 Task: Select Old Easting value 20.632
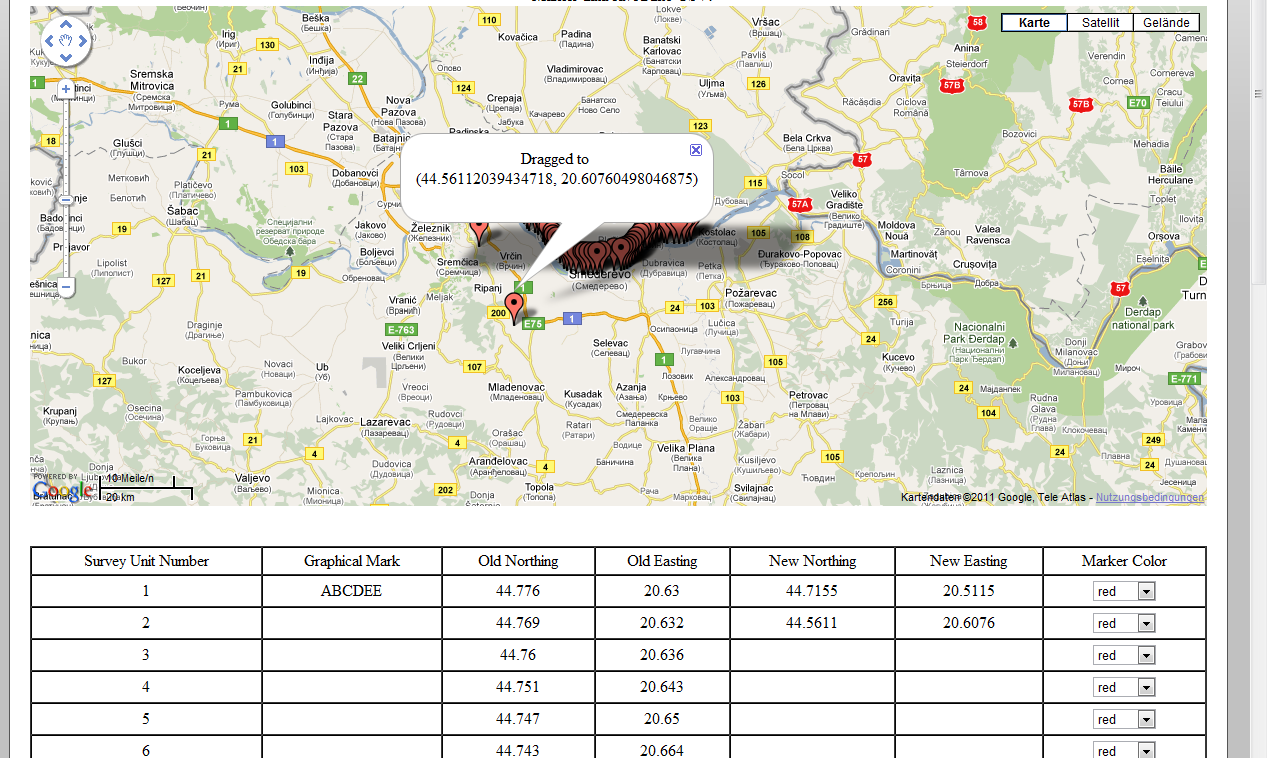tap(662, 623)
